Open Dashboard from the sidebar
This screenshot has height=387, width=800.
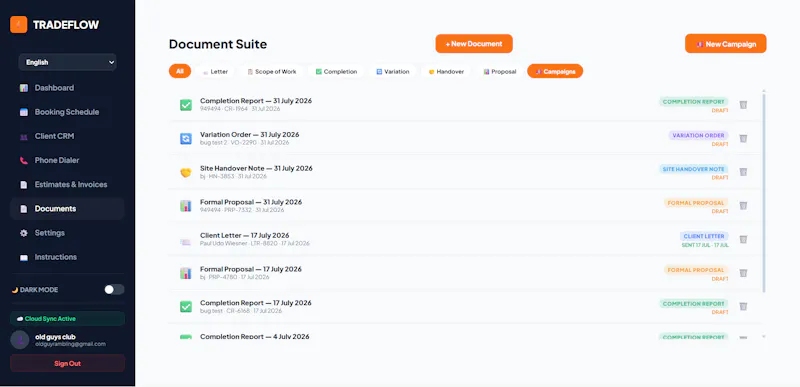pos(67,88)
